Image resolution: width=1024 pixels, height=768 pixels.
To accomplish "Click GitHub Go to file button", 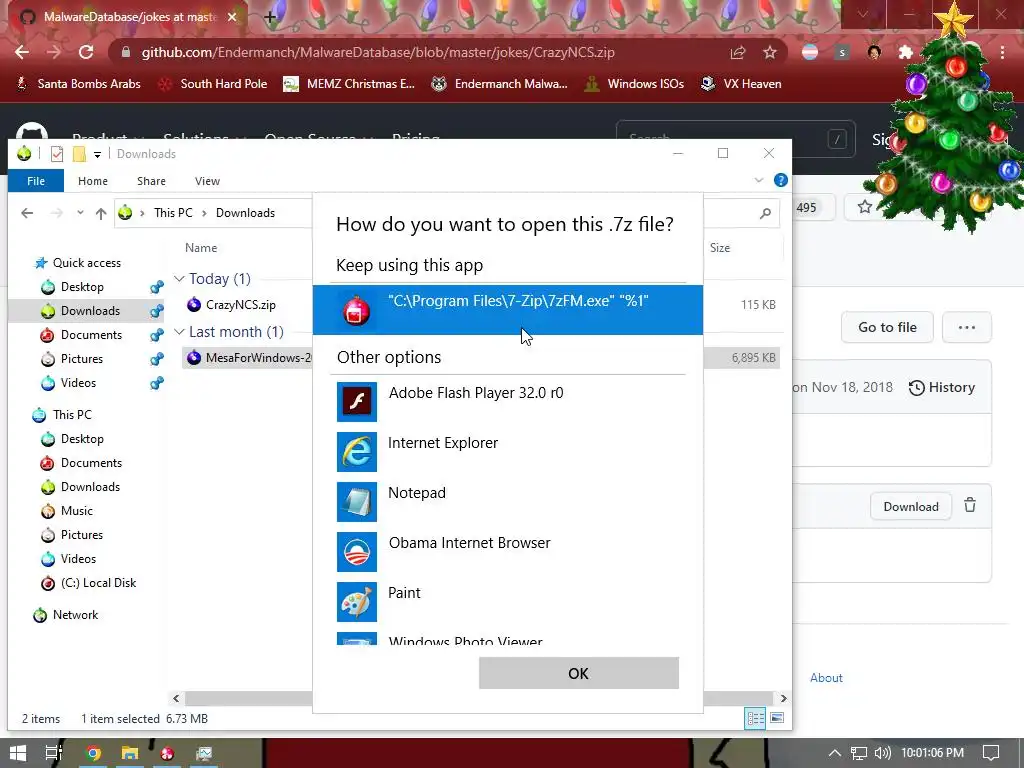I will [887, 327].
